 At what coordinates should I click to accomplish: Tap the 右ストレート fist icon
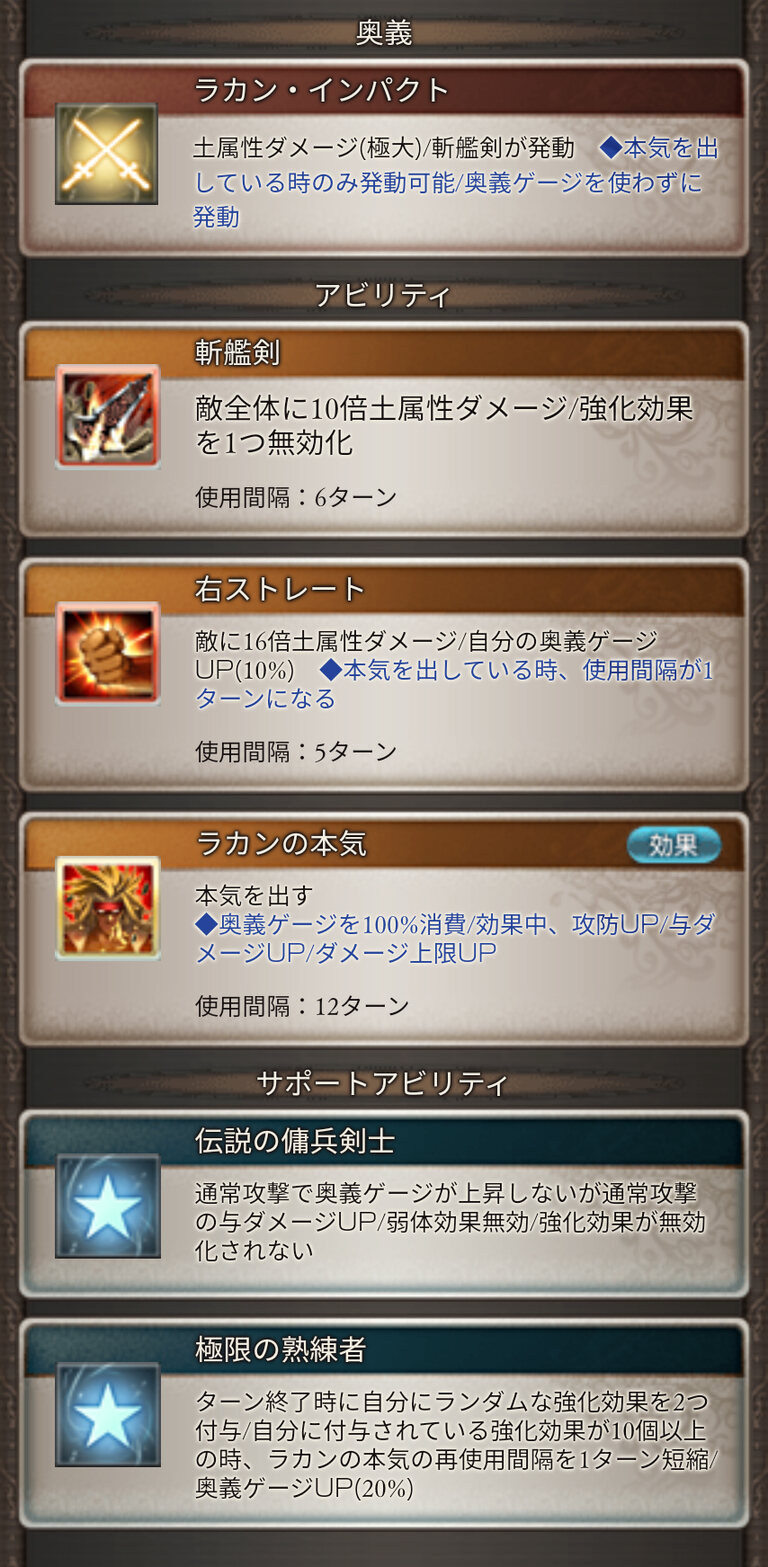[107, 653]
